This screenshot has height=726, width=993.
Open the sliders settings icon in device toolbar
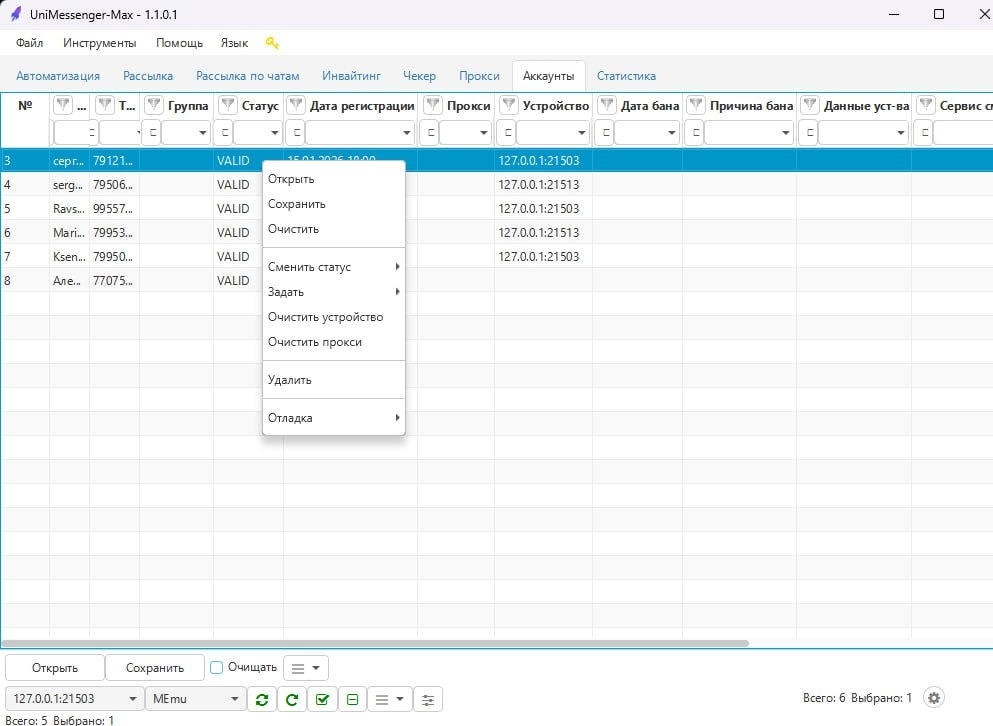click(x=428, y=700)
